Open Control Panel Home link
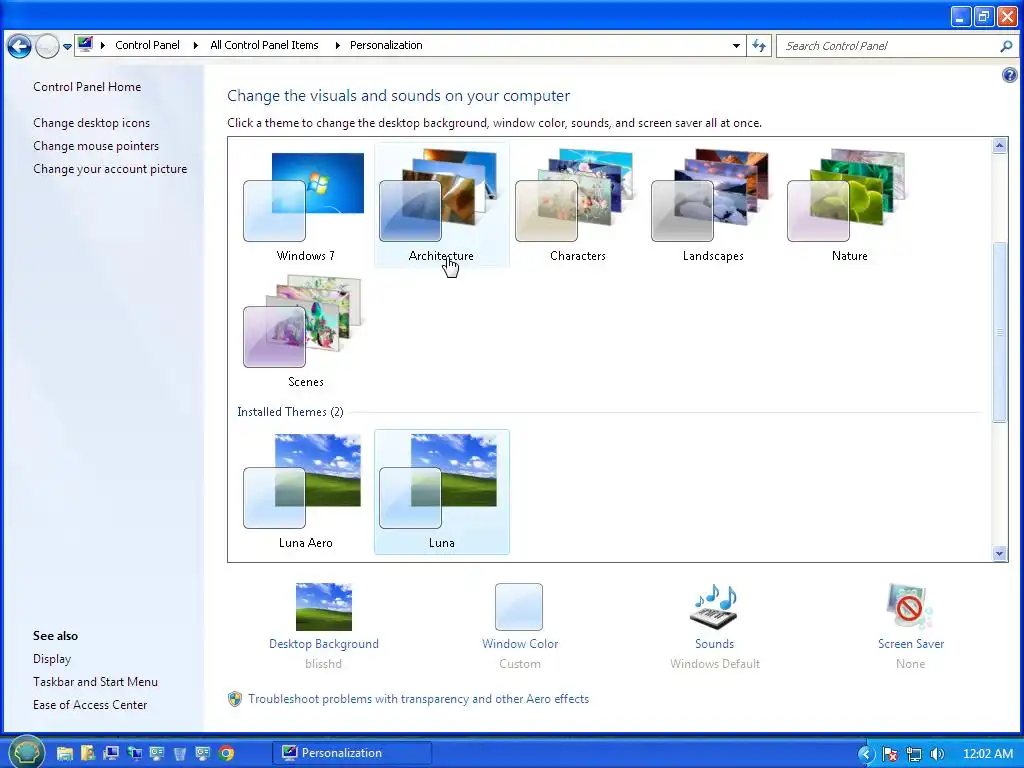 click(87, 87)
